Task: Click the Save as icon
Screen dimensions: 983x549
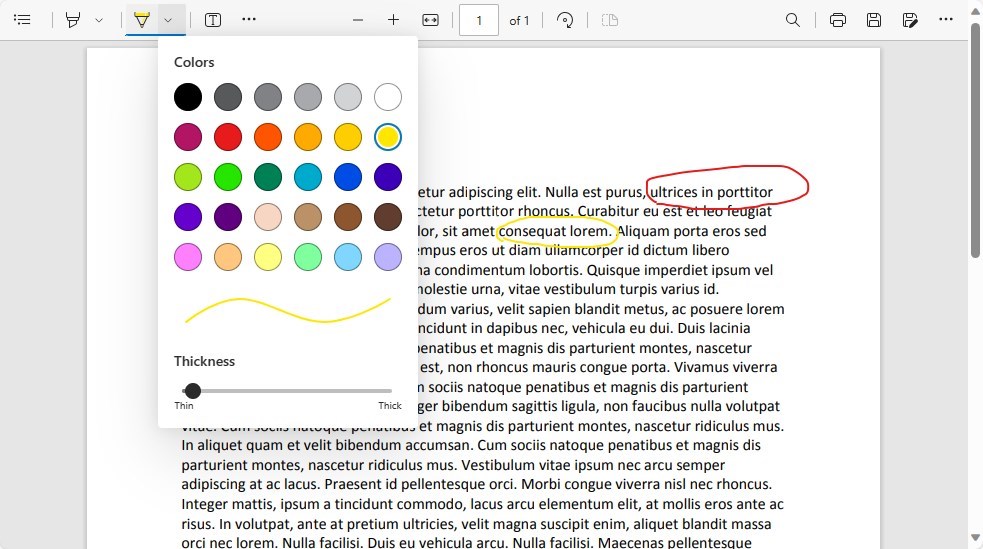Action: [x=910, y=20]
